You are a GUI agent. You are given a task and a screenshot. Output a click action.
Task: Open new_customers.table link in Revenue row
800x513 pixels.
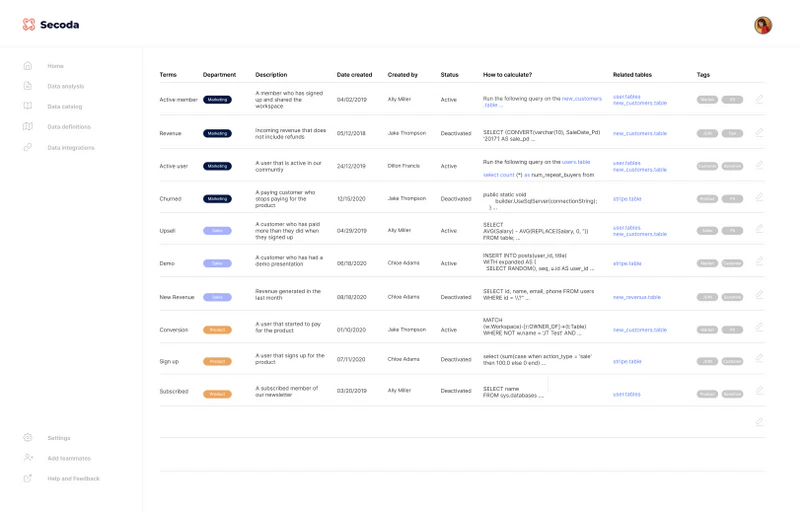coord(640,133)
